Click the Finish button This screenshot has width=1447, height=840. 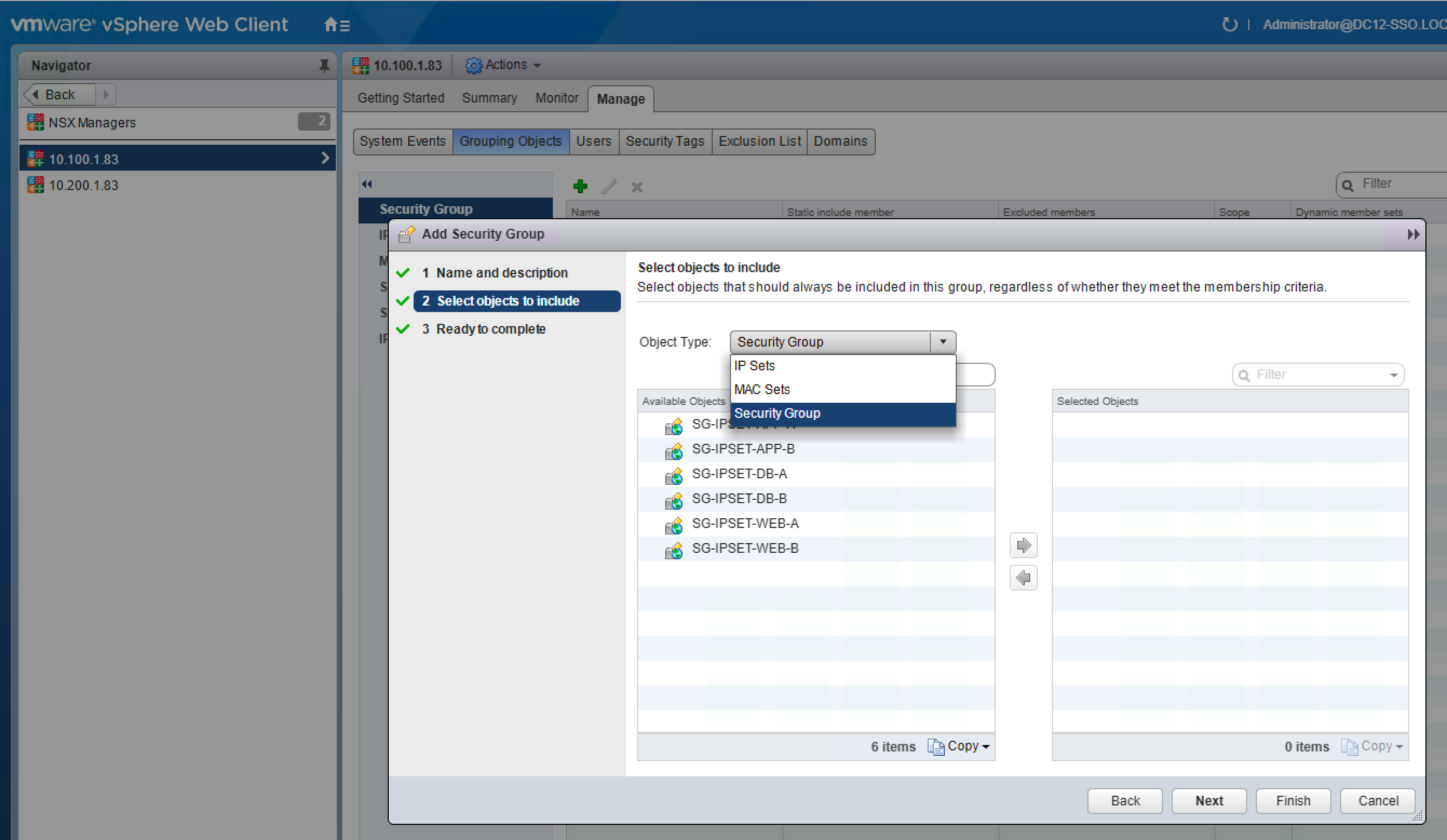tap(1293, 801)
